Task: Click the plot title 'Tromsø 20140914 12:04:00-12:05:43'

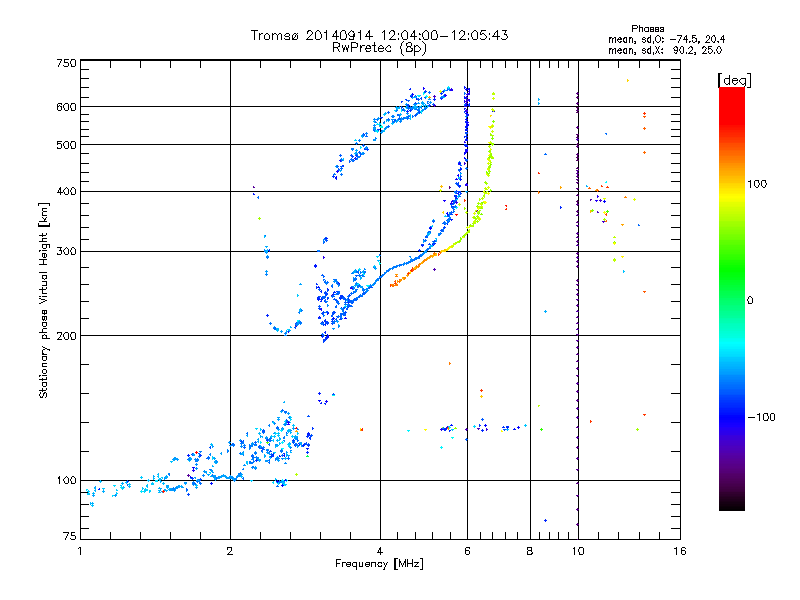Action: [379, 35]
